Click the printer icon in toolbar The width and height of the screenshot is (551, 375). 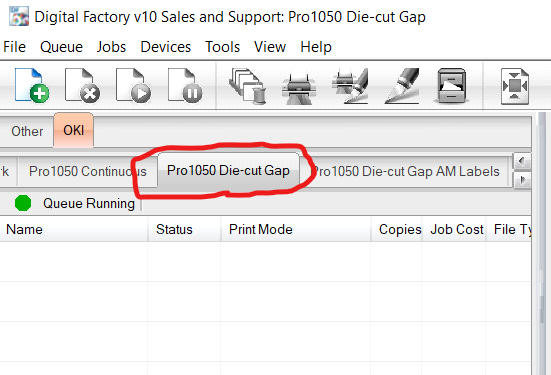point(299,88)
